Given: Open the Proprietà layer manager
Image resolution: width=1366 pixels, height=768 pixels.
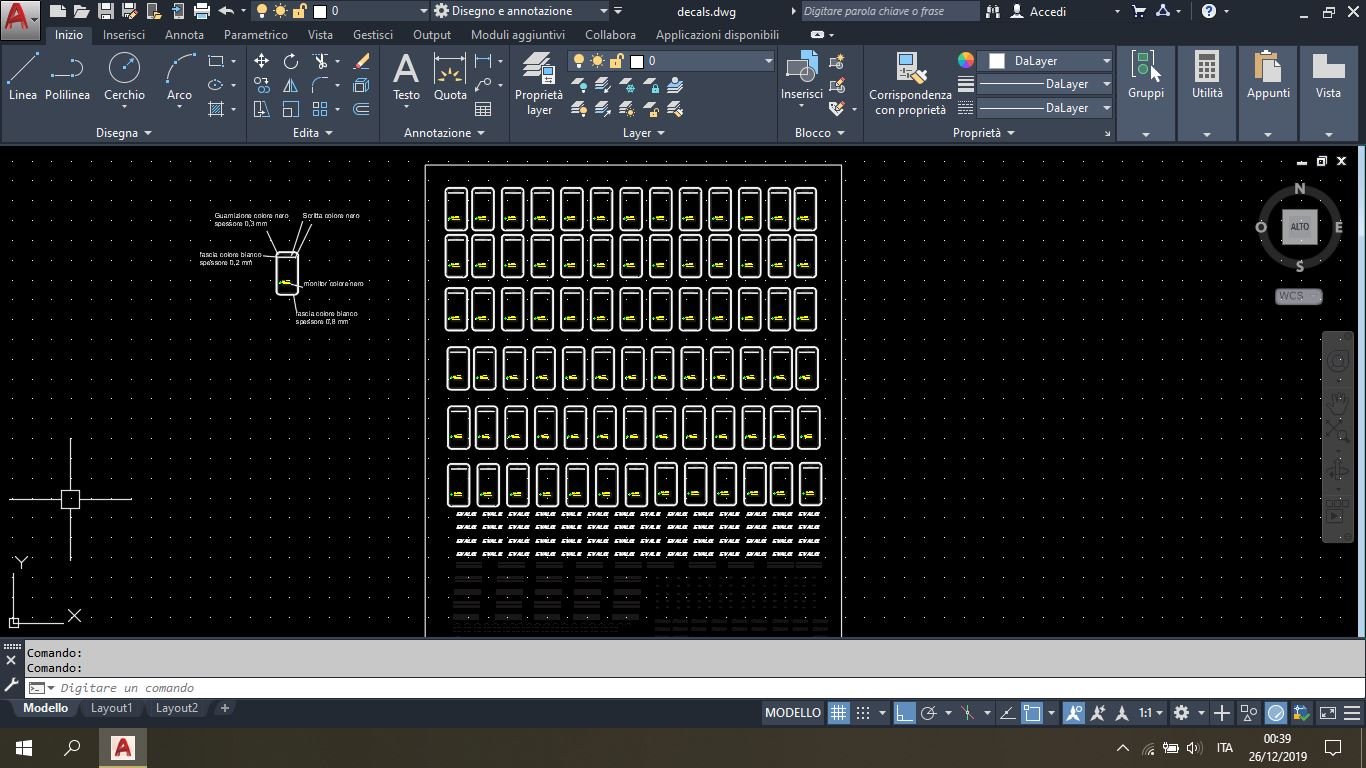Looking at the screenshot, I should click(539, 84).
